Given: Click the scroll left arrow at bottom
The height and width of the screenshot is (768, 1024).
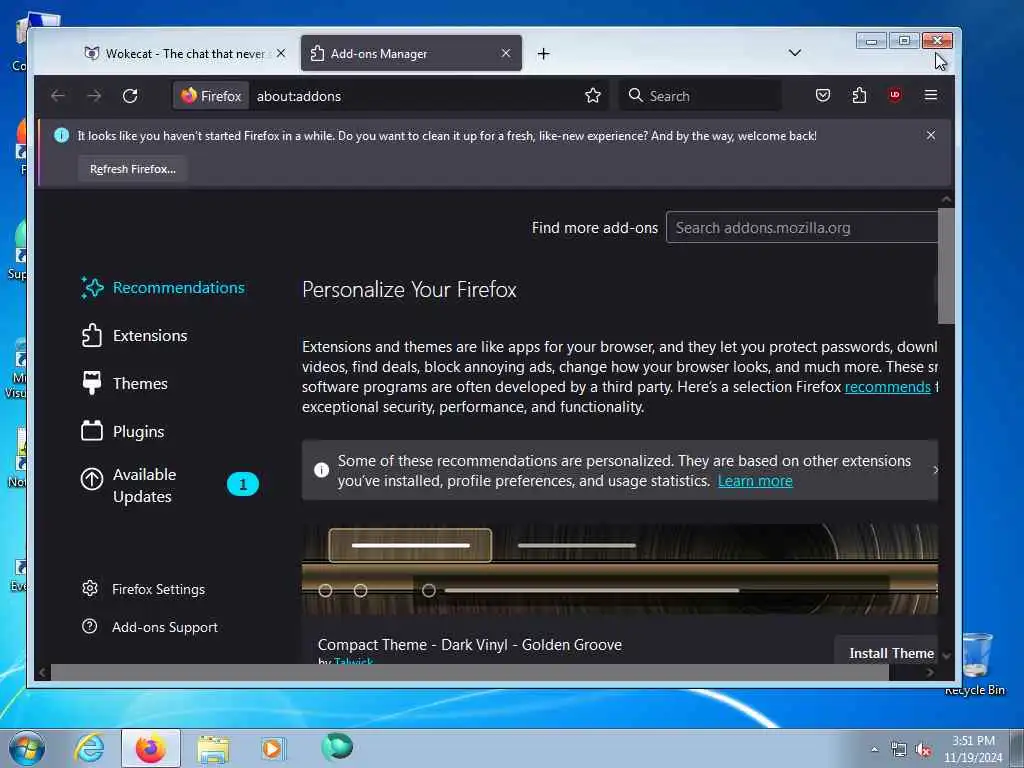Looking at the screenshot, I should click(42, 672).
